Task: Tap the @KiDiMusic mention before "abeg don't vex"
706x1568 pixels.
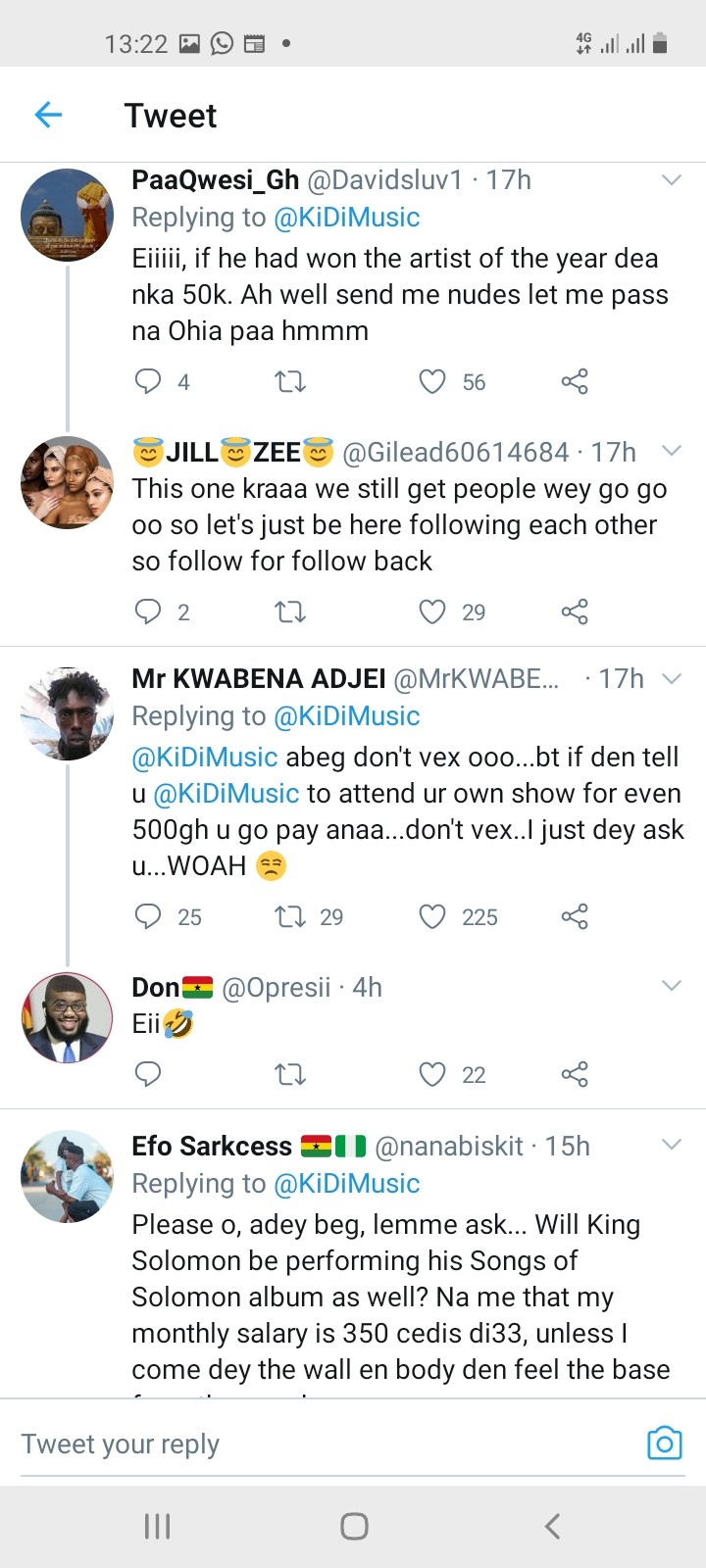Action: pyautogui.click(x=205, y=757)
